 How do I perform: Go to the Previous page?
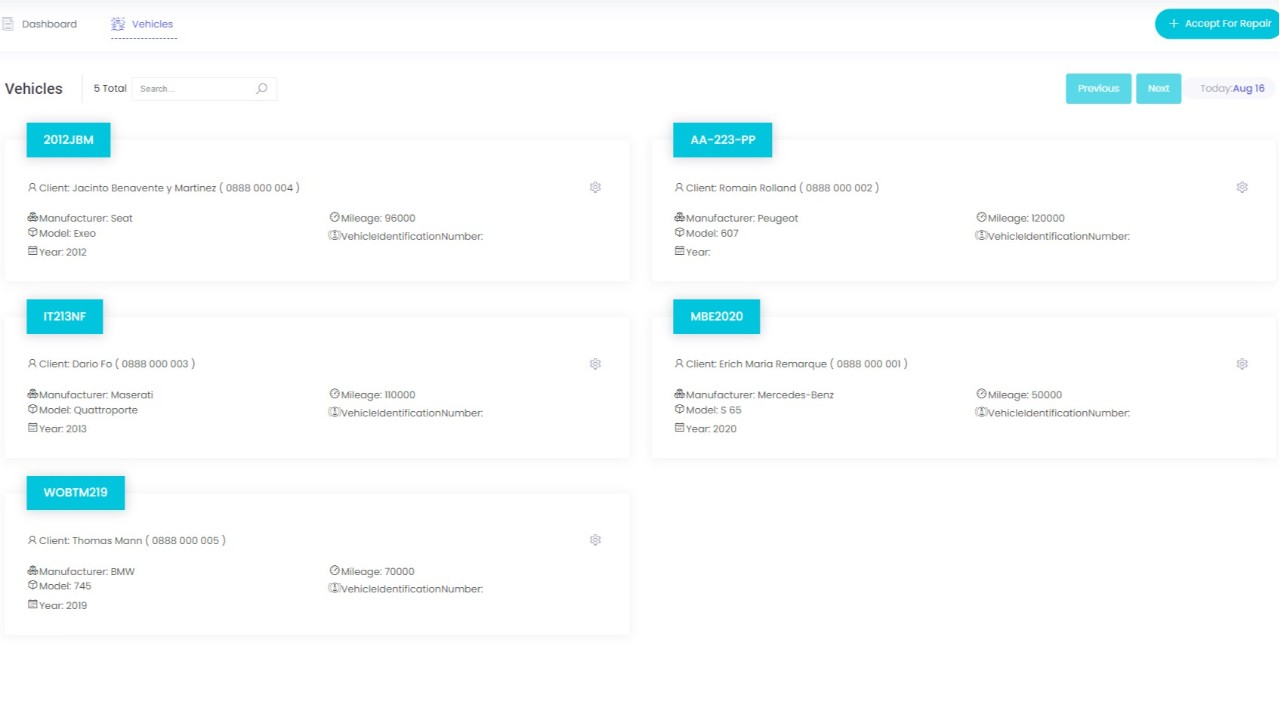click(1098, 88)
